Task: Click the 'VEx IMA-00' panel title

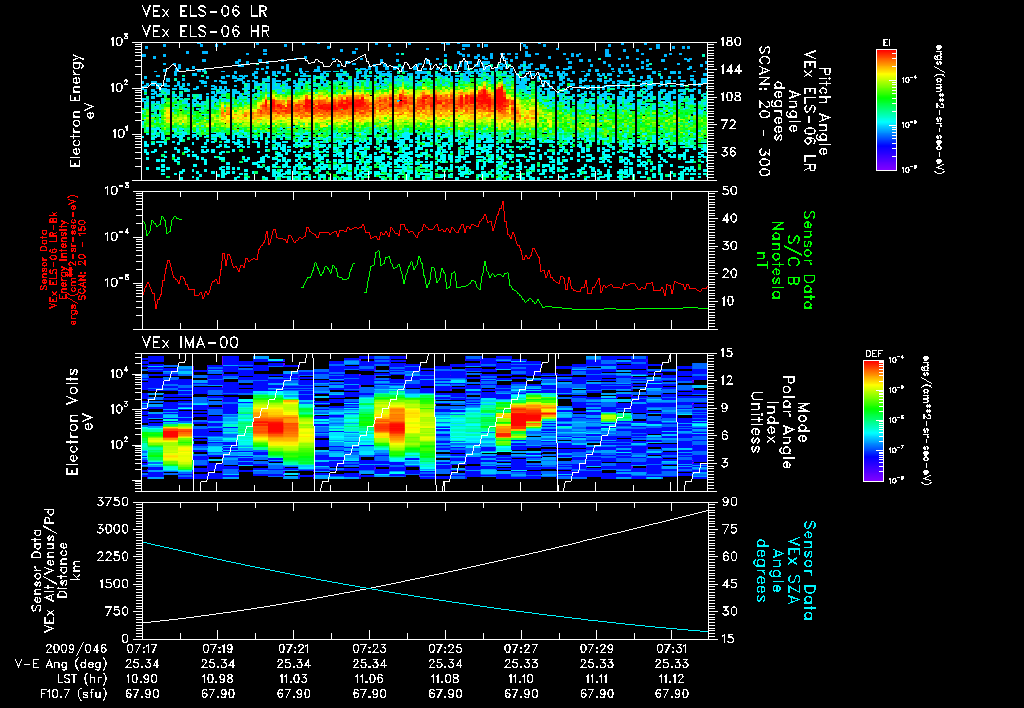Action: point(190,342)
